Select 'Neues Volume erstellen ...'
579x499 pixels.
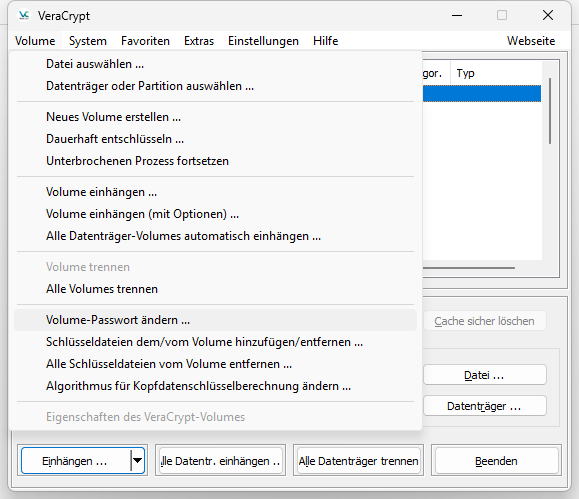pos(215,117)
